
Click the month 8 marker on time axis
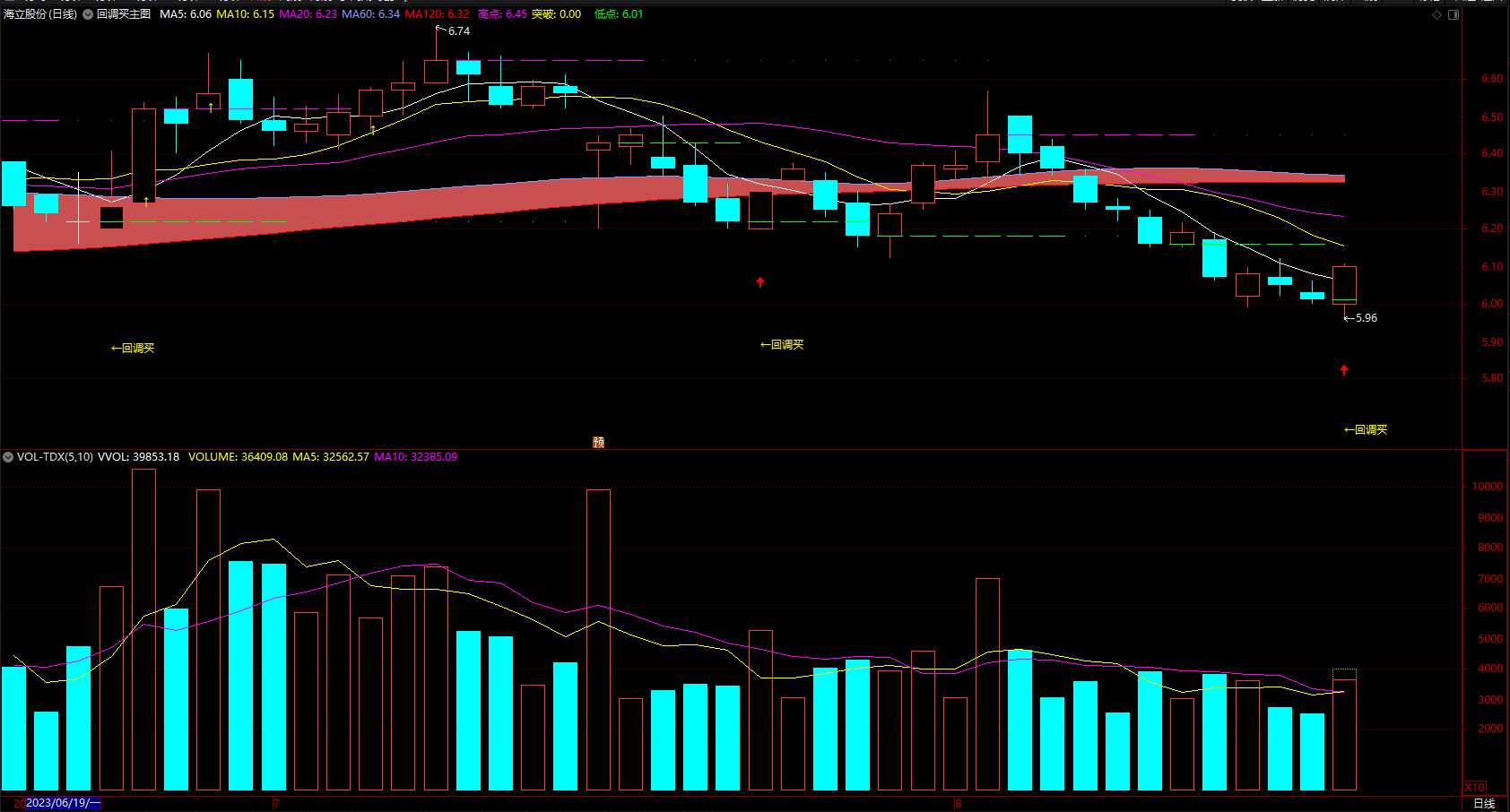(958, 804)
